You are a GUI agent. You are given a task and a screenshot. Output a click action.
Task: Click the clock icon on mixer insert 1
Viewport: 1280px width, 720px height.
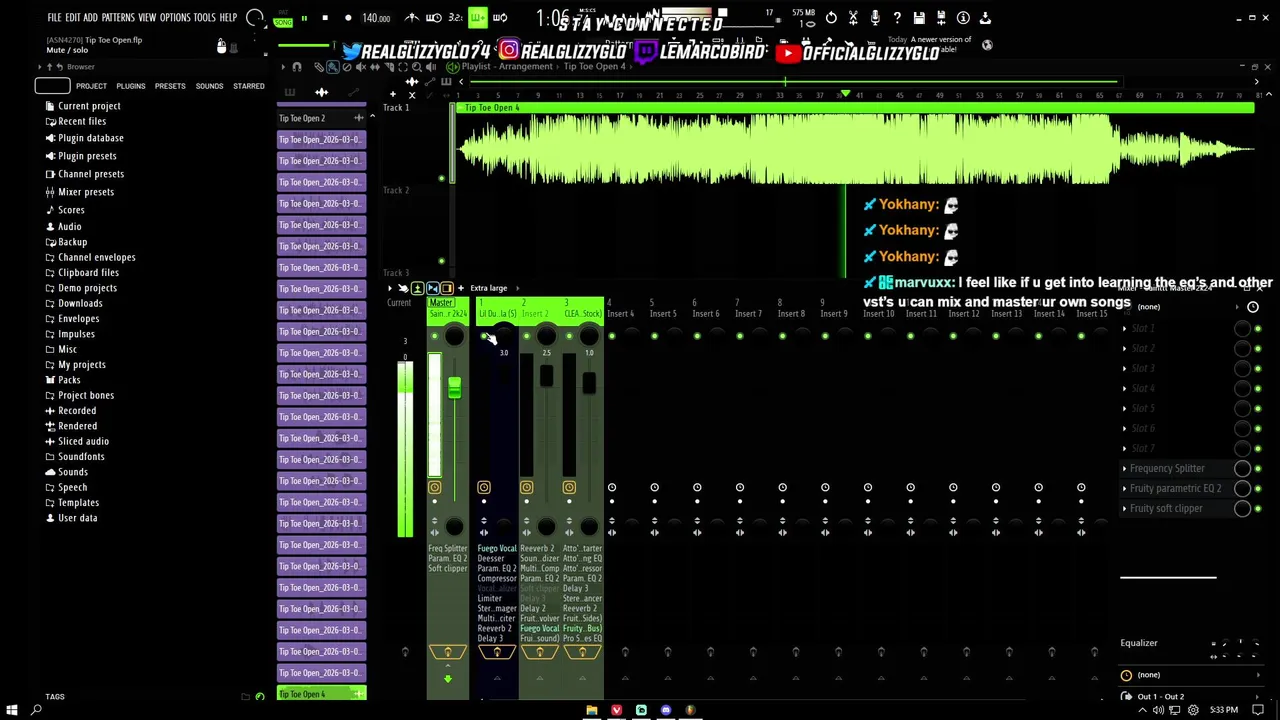[x=484, y=488]
